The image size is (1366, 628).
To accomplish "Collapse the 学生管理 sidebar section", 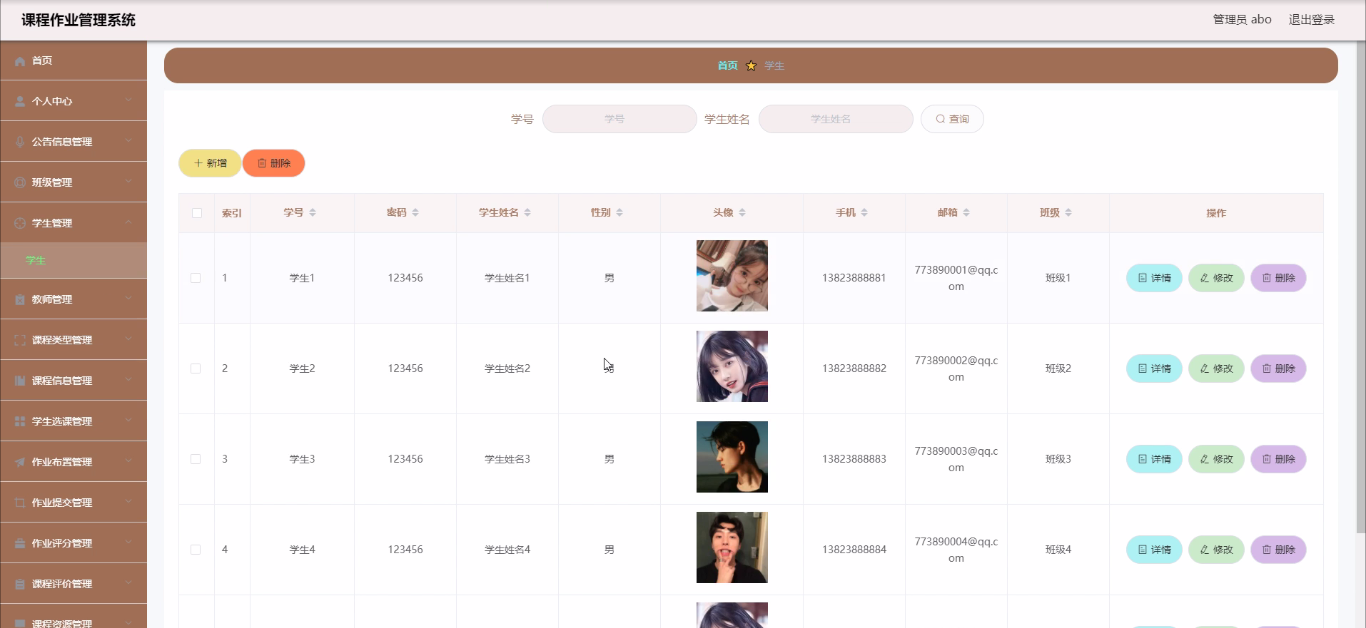I will (x=74, y=221).
